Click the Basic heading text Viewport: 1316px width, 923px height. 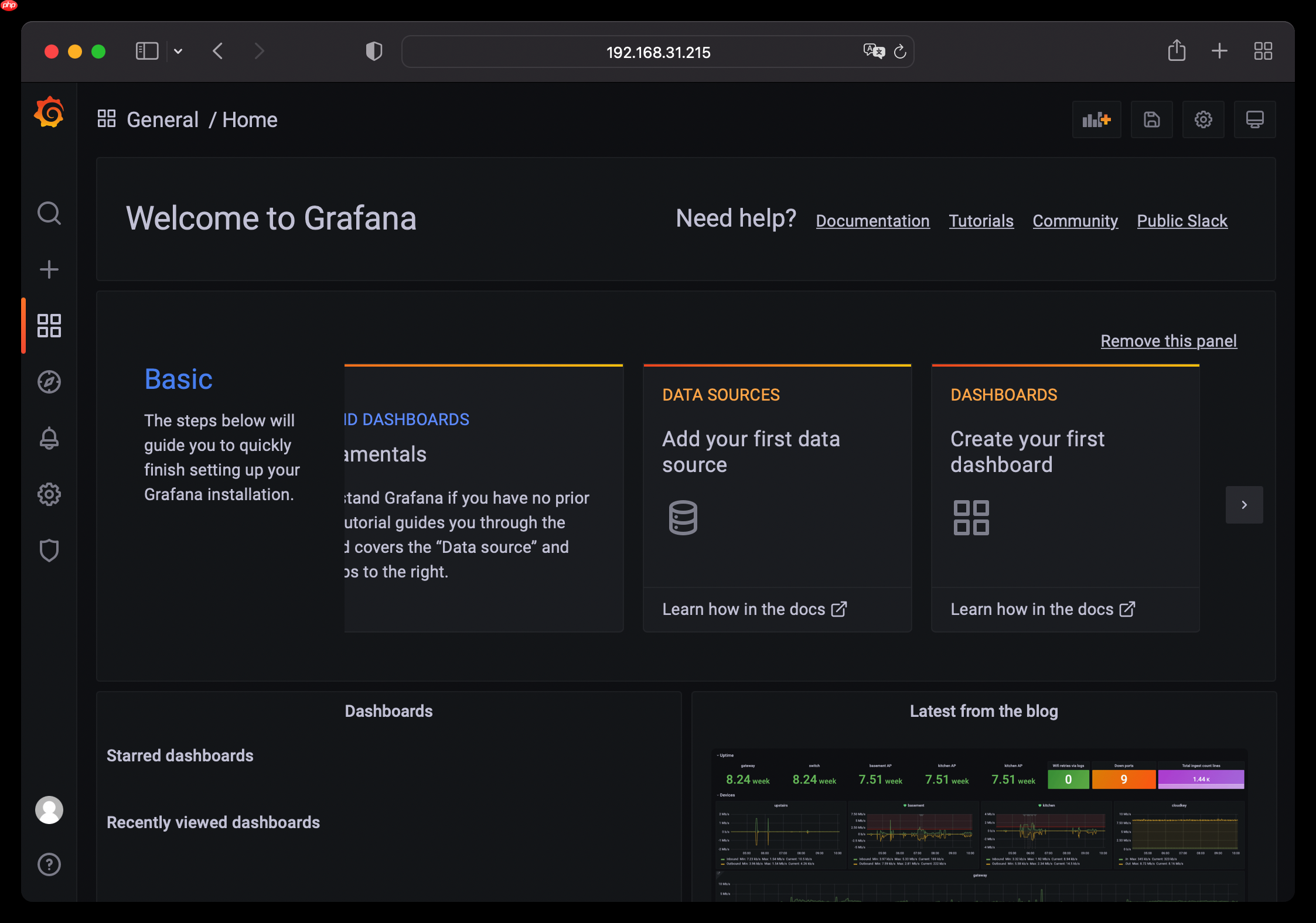tap(179, 379)
